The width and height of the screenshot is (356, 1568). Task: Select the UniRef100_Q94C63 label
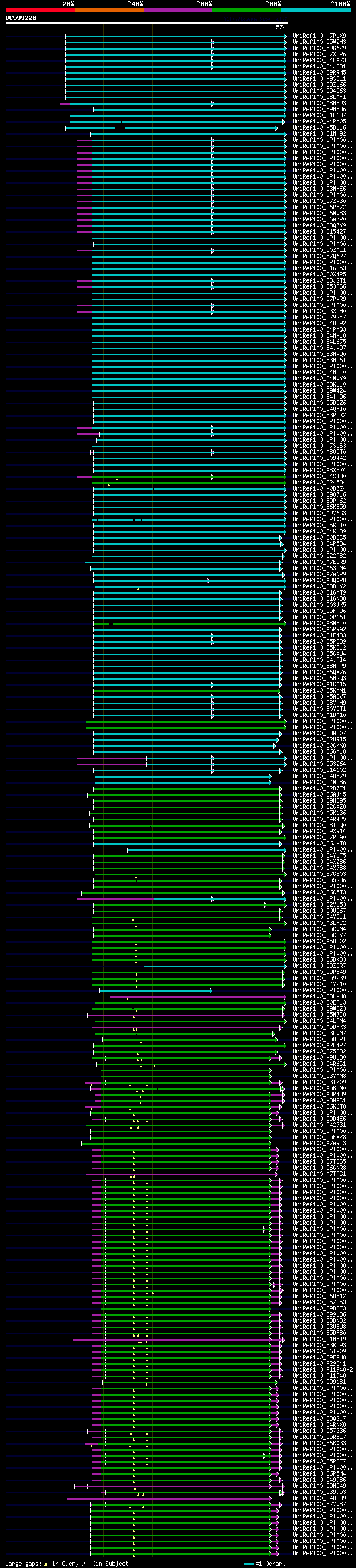coord(319,91)
